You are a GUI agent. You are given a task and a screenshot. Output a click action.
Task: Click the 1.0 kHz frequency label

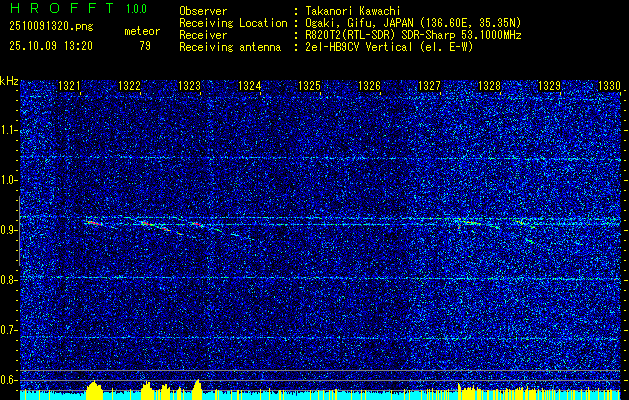point(9,180)
